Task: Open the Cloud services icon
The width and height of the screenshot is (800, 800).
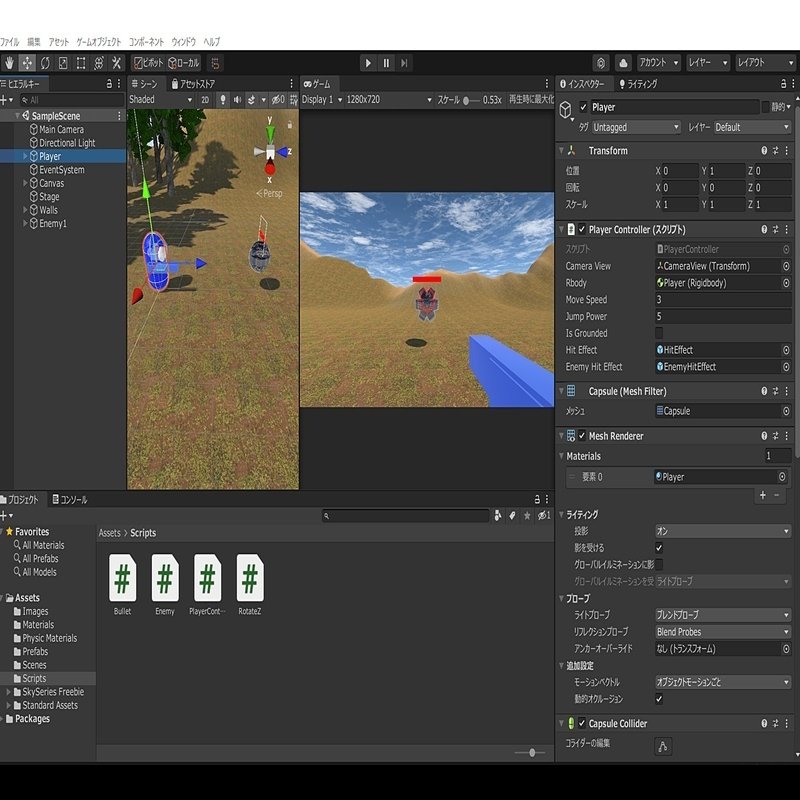Action: point(623,63)
